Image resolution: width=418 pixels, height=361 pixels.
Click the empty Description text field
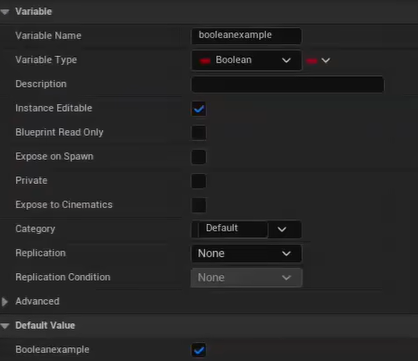(288, 85)
